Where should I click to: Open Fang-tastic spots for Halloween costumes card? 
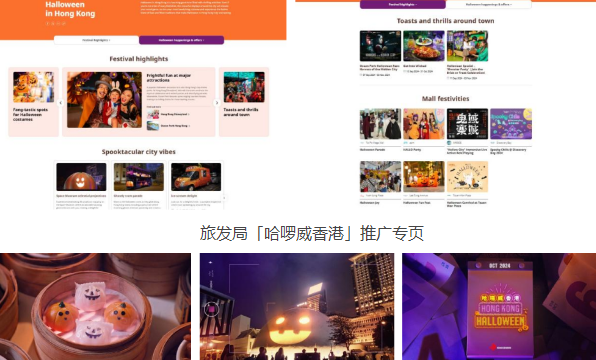click(x=33, y=102)
